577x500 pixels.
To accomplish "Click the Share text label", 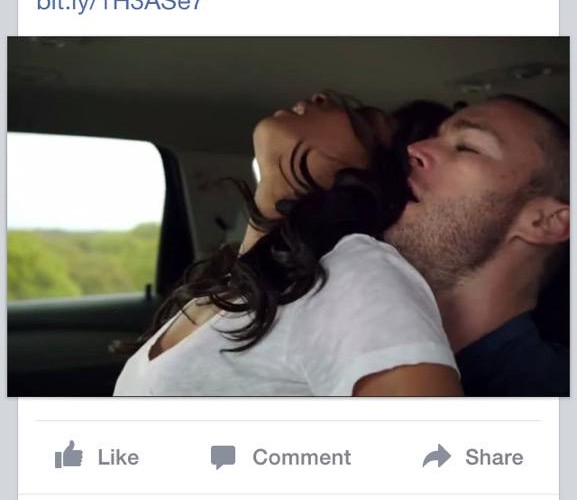I will 494,457.
